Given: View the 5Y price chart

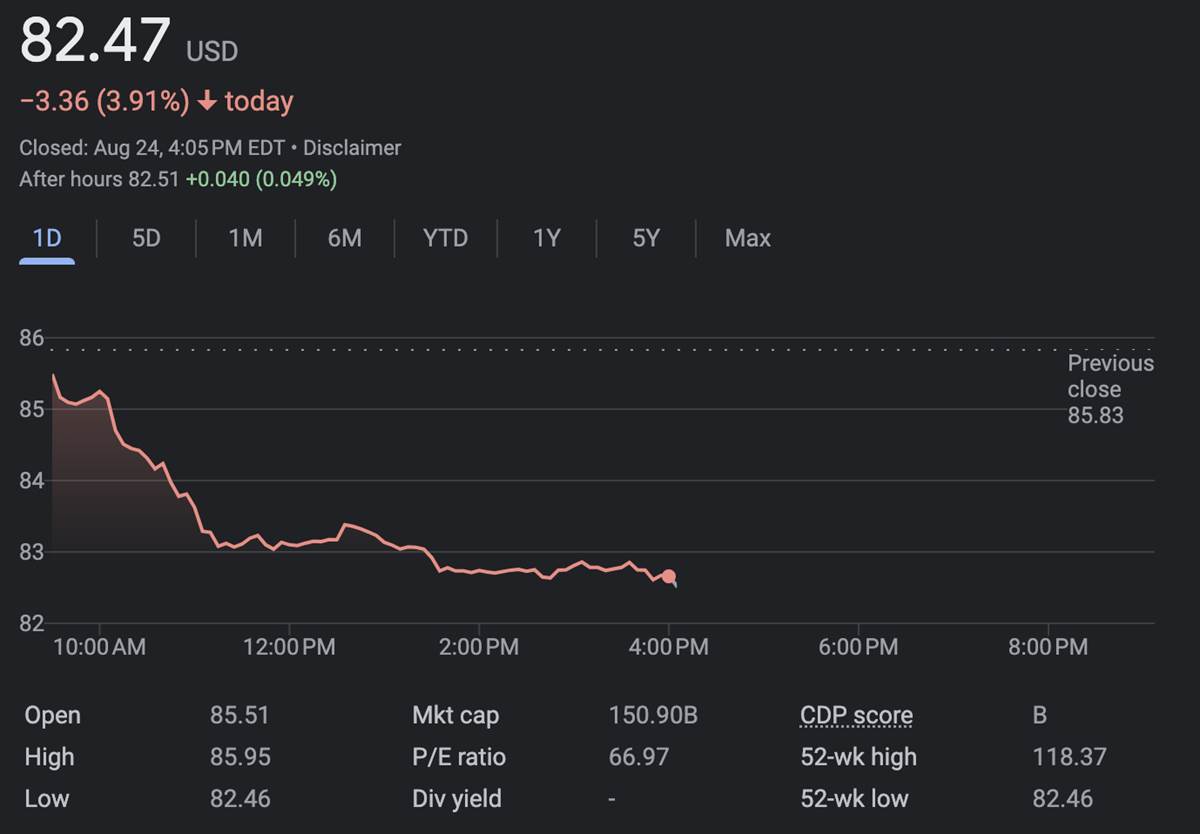Looking at the screenshot, I should (646, 238).
